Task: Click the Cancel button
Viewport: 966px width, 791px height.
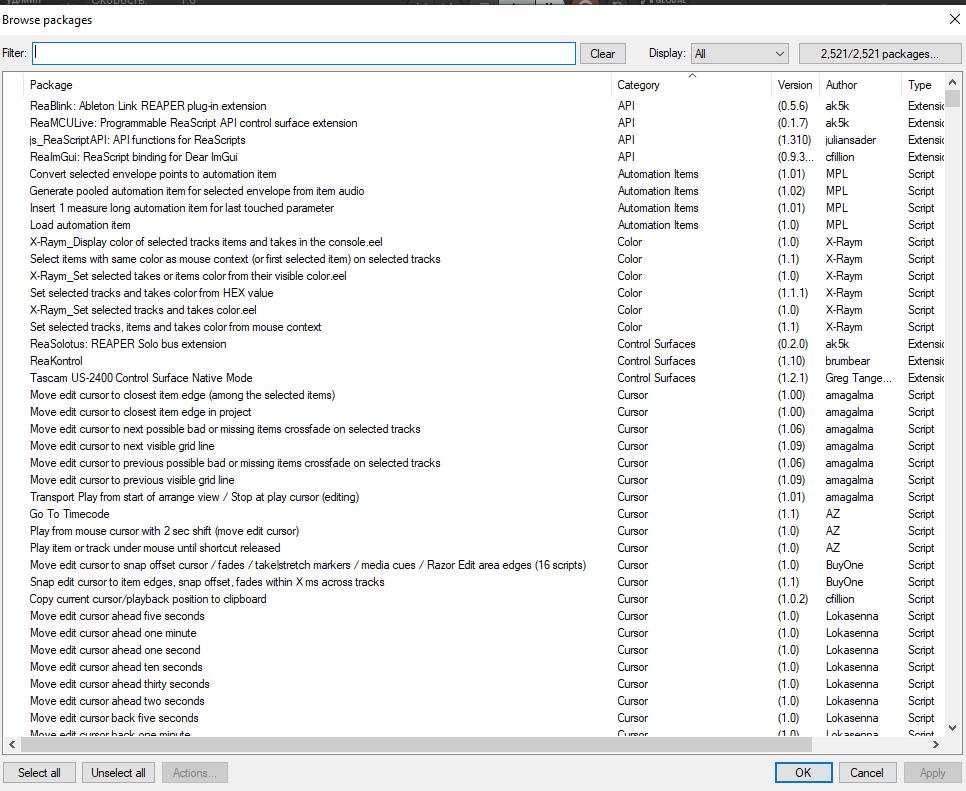Action: click(x=867, y=773)
